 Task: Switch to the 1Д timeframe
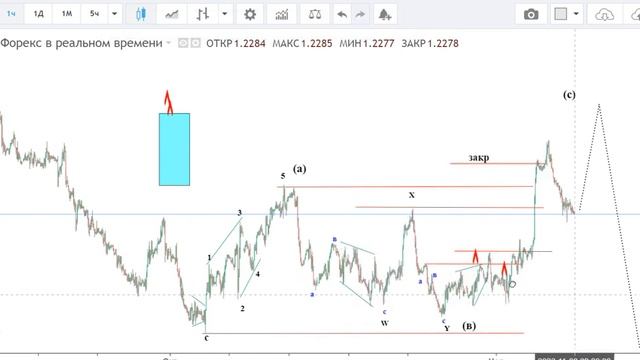[38, 14]
